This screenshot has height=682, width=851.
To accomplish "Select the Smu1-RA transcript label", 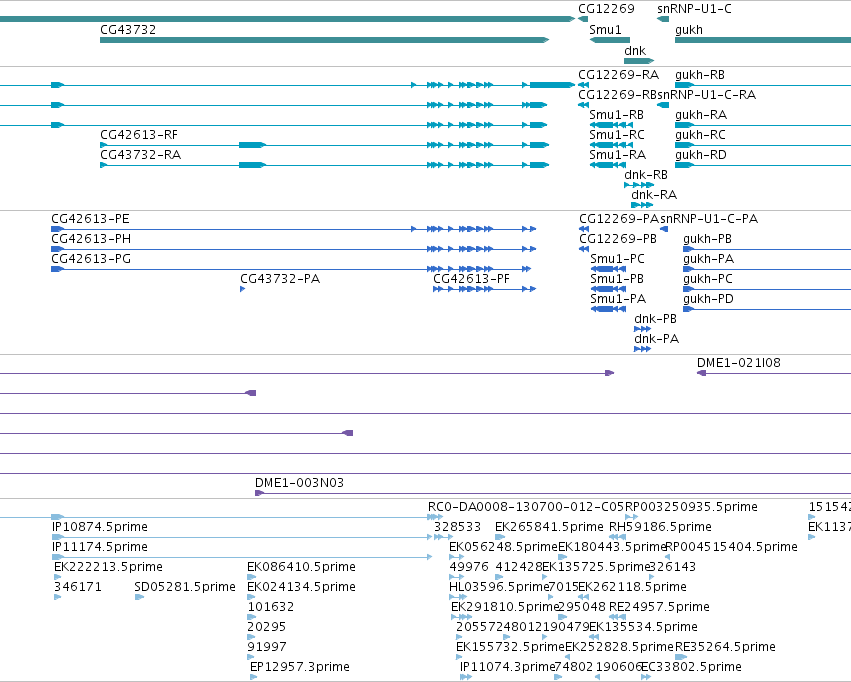I will pyautogui.click(x=618, y=155).
